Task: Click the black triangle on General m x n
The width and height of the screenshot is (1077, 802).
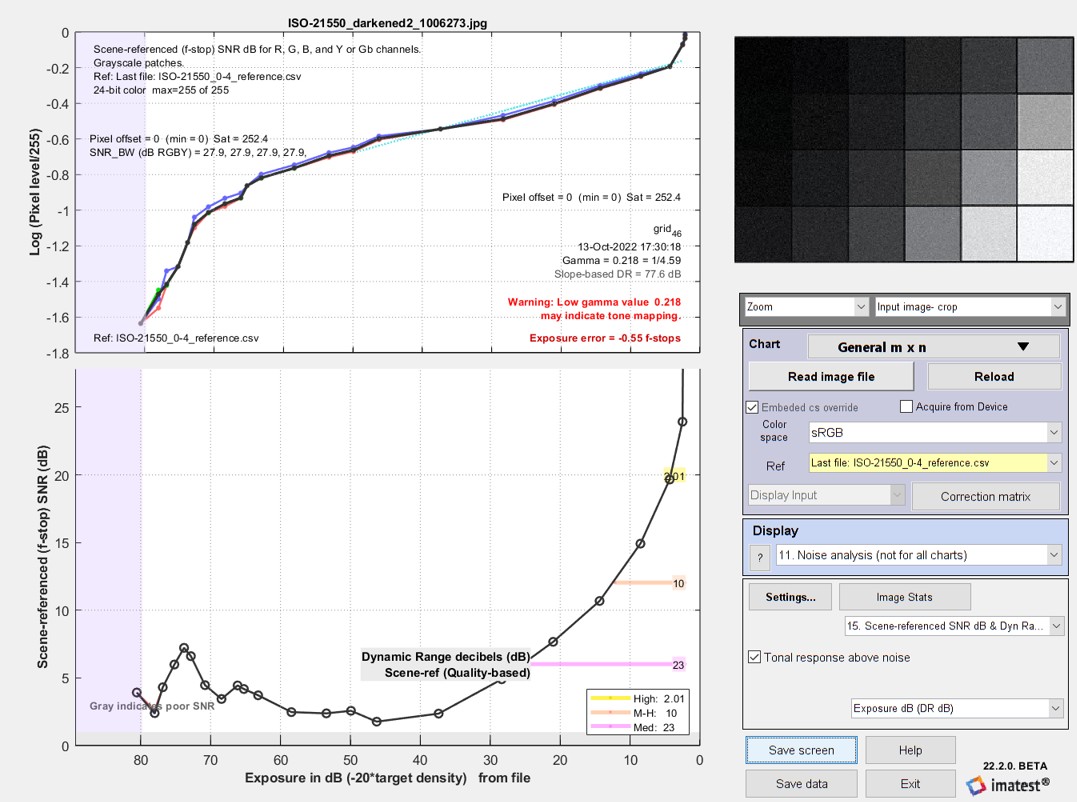Action: (1023, 347)
